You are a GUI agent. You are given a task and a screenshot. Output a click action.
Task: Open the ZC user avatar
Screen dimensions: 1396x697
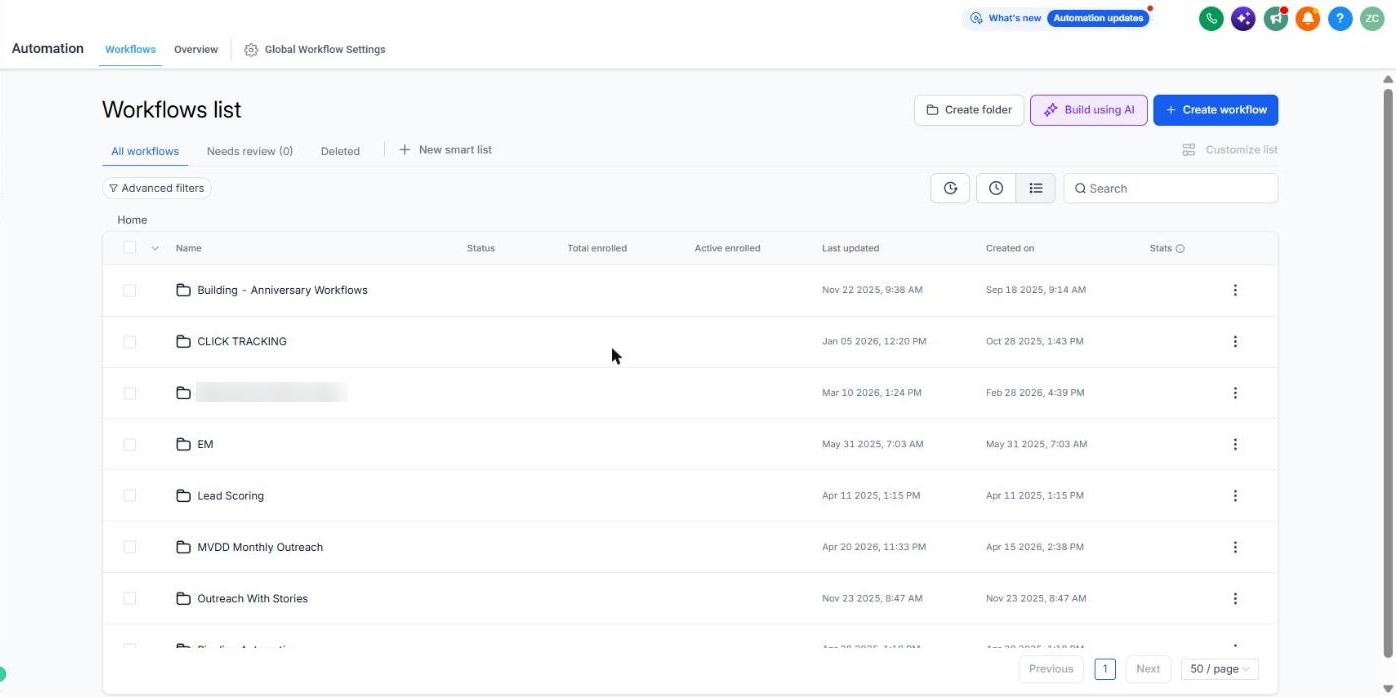click(x=1371, y=18)
